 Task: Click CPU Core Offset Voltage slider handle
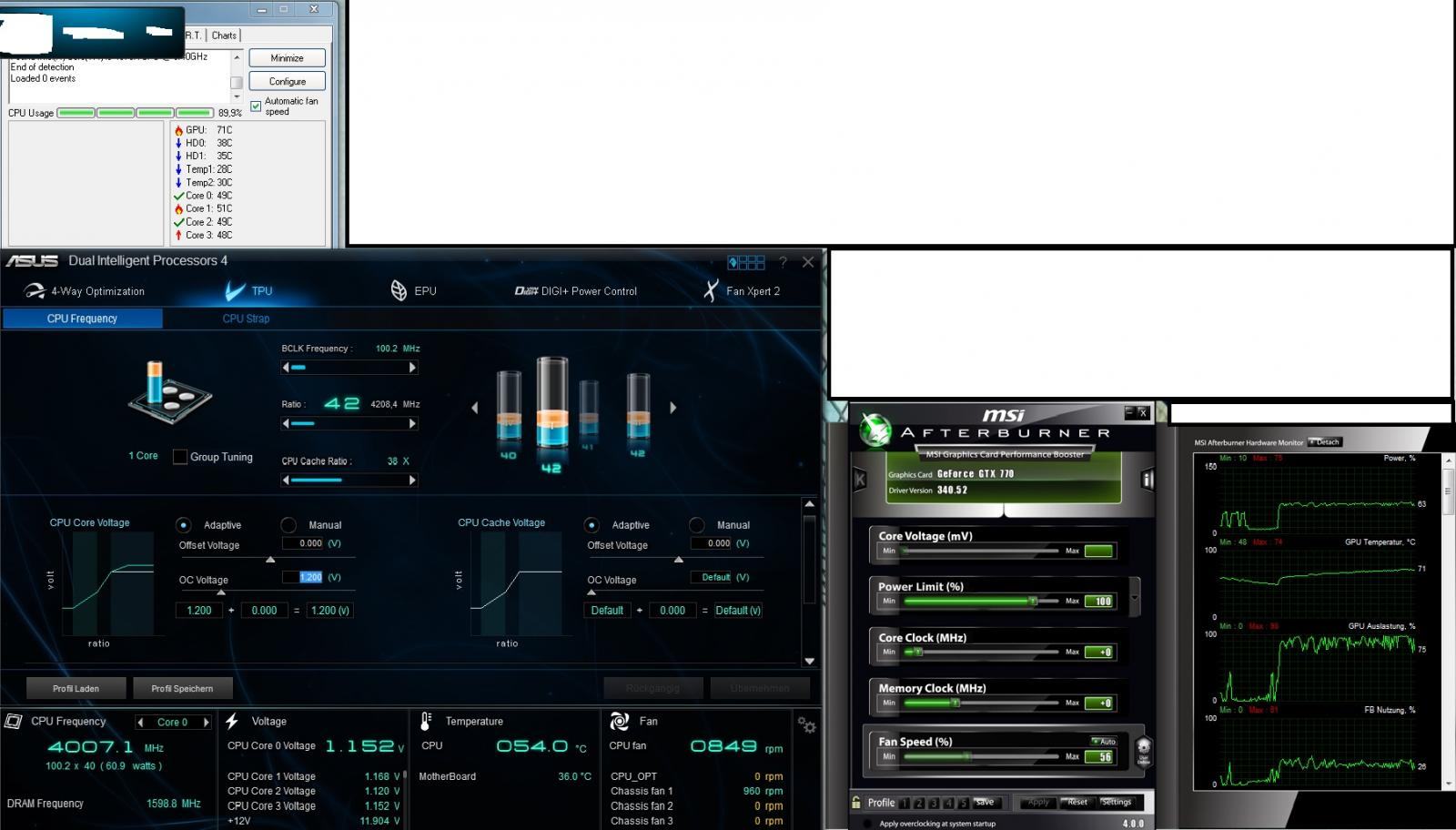point(270,560)
